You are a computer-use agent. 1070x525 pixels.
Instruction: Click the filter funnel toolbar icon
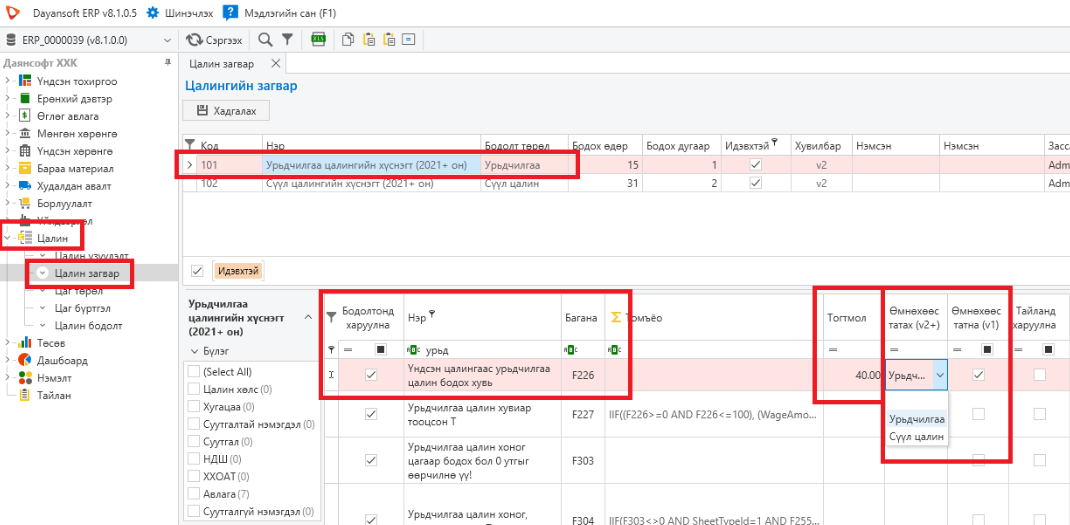pyautogui.click(x=287, y=40)
